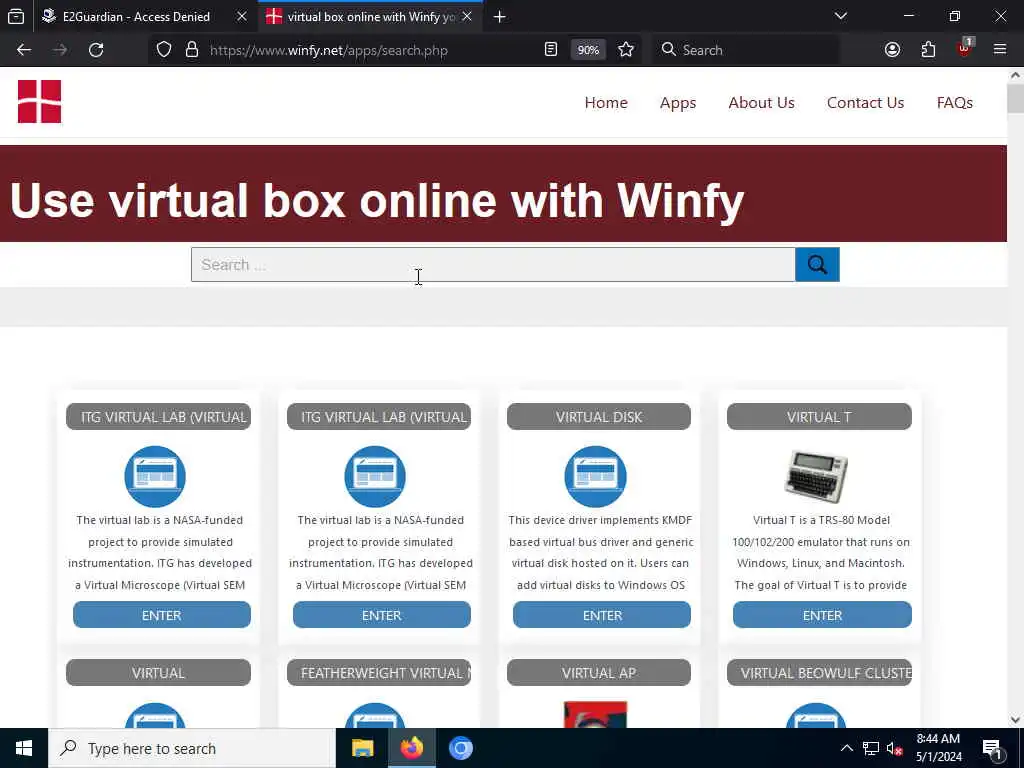Click the VIRTUAL AP title badge
The height and width of the screenshot is (768, 1024).
point(599,673)
